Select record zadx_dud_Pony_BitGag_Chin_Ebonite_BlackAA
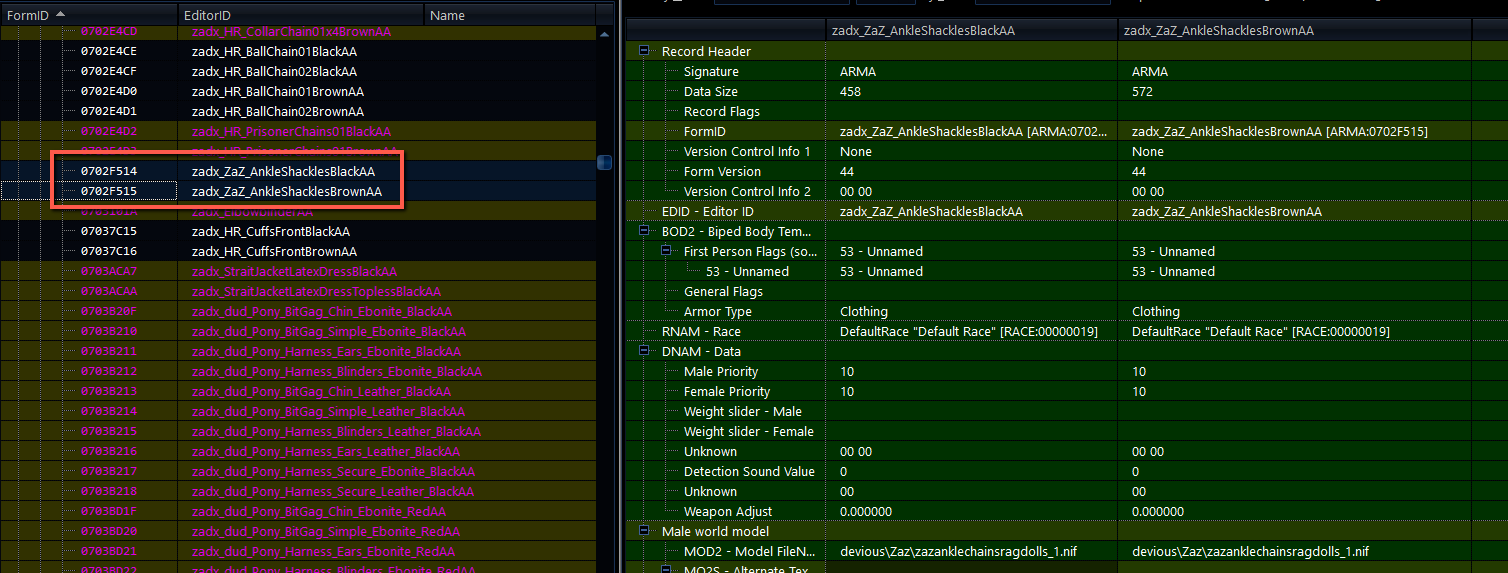The image size is (1508, 573). (322, 311)
